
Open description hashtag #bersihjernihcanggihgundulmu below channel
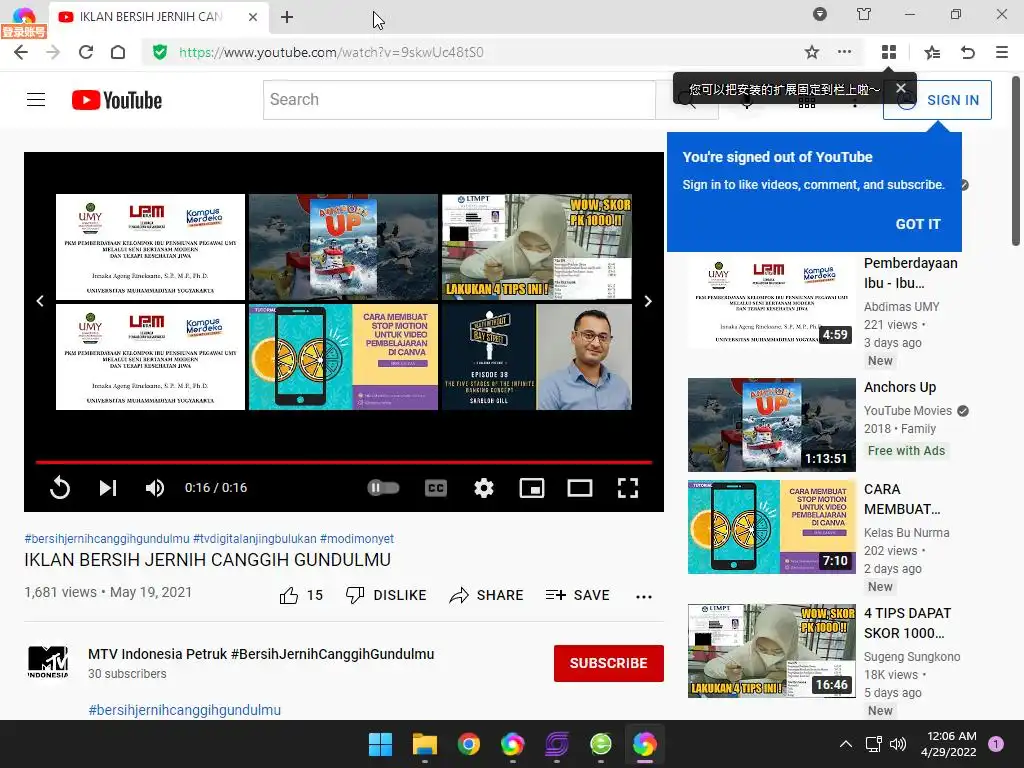tap(184, 710)
